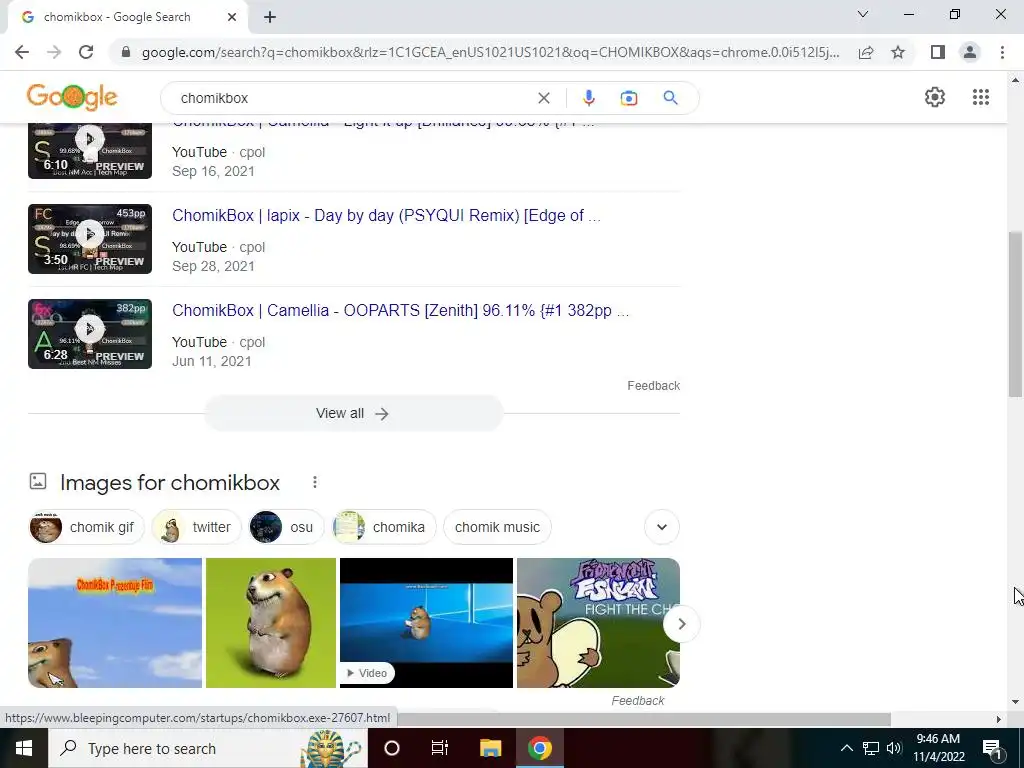The image size is (1024, 768).
Task: Play the 3:50 Day by day video thumbnail
Action: point(89,239)
